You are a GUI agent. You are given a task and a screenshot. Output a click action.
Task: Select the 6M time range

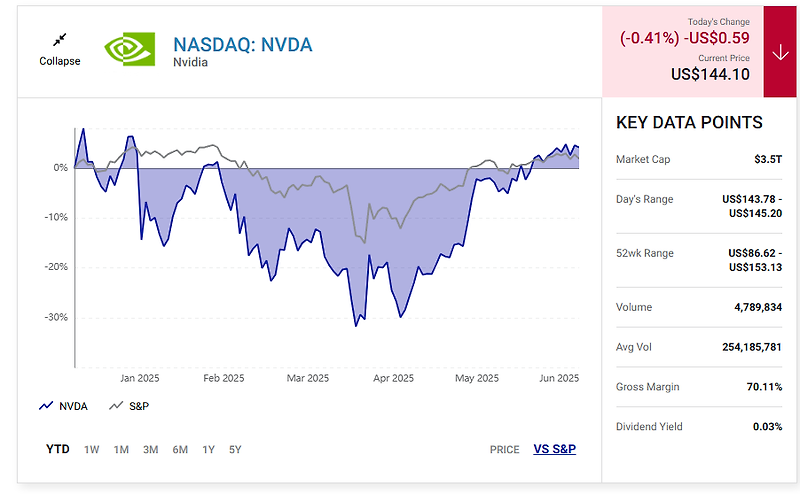(x=180, y=450)
